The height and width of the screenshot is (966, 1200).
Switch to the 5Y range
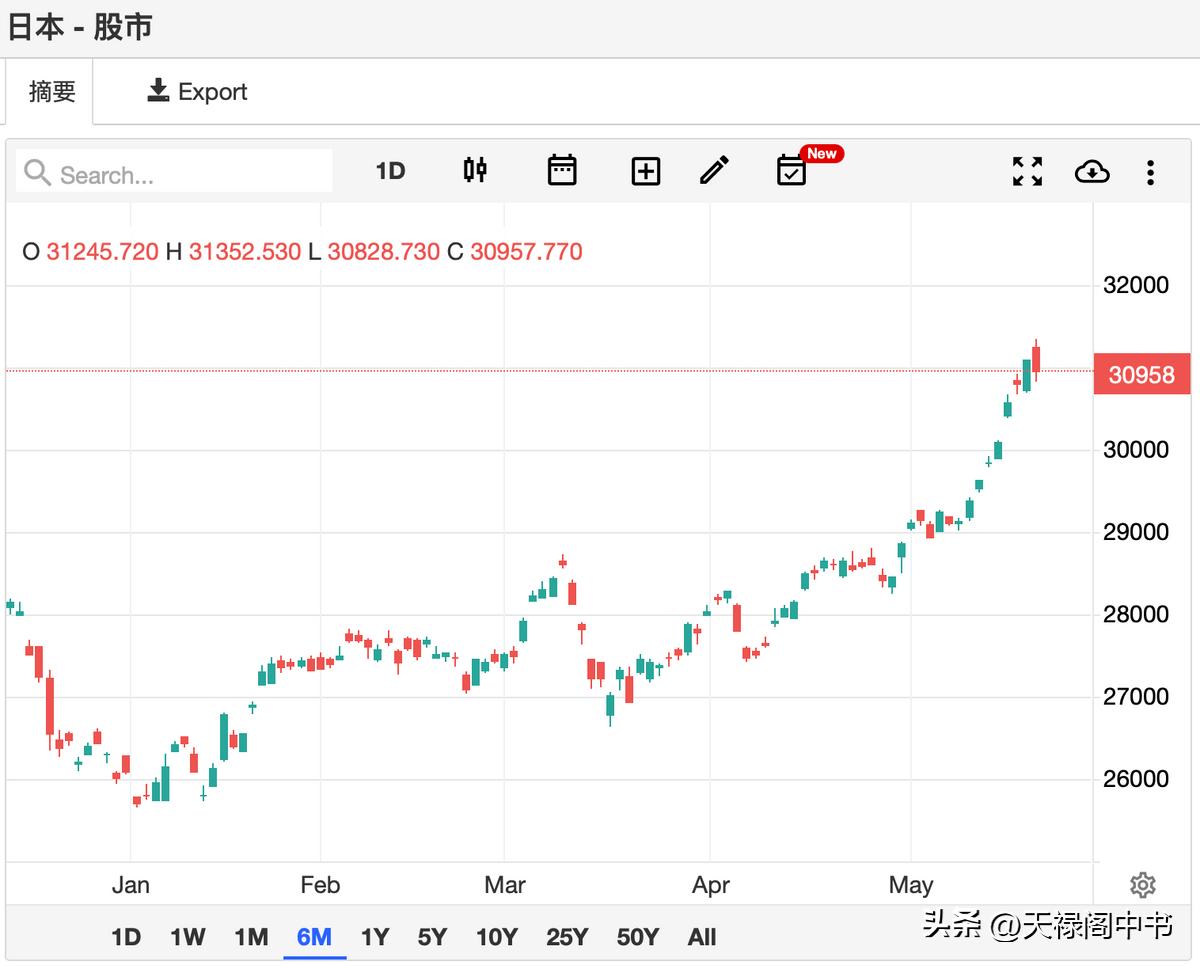(x=432, y=937)
